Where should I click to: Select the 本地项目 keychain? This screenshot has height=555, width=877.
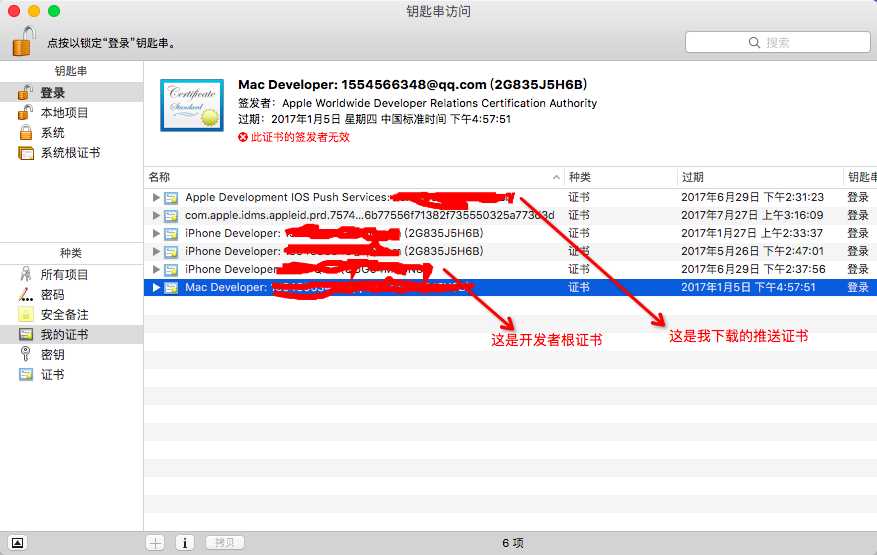pyautogui.click(x=72, y=112)
